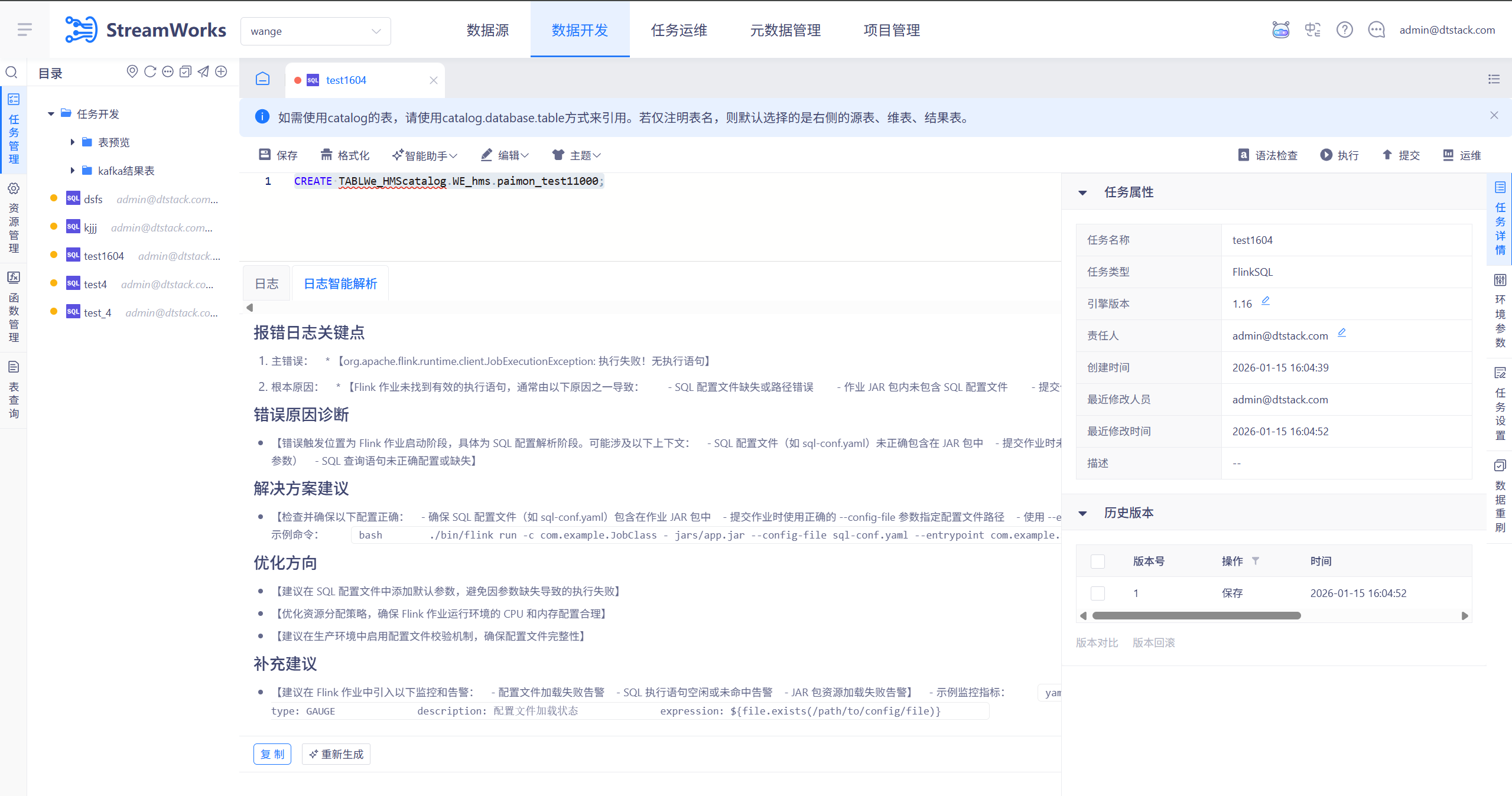Screen dimensions: 1512x796
Task: Open 数据重刷 panel on right rail
Action: pos(1500,496)
